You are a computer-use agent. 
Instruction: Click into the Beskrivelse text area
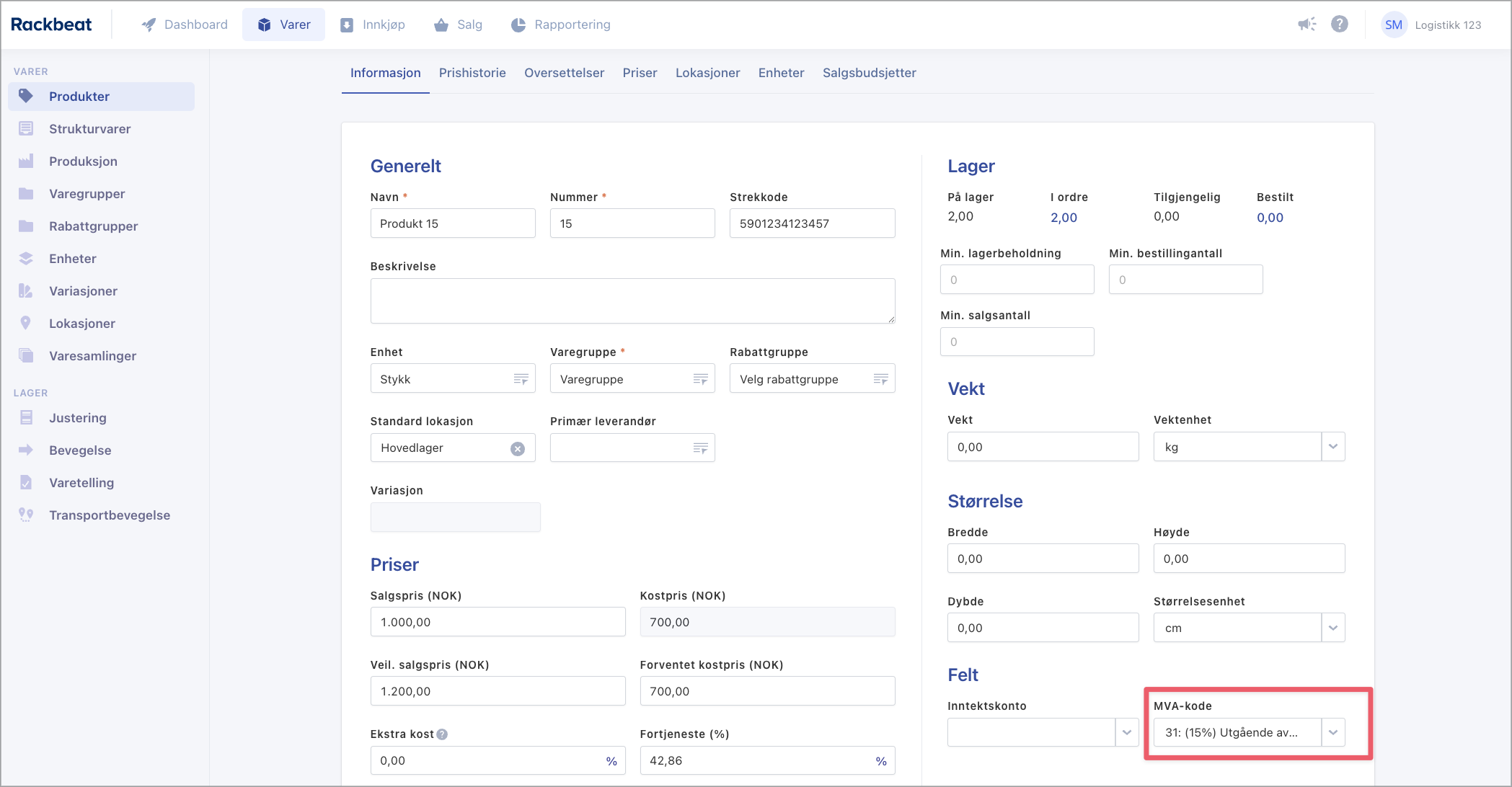632,301
